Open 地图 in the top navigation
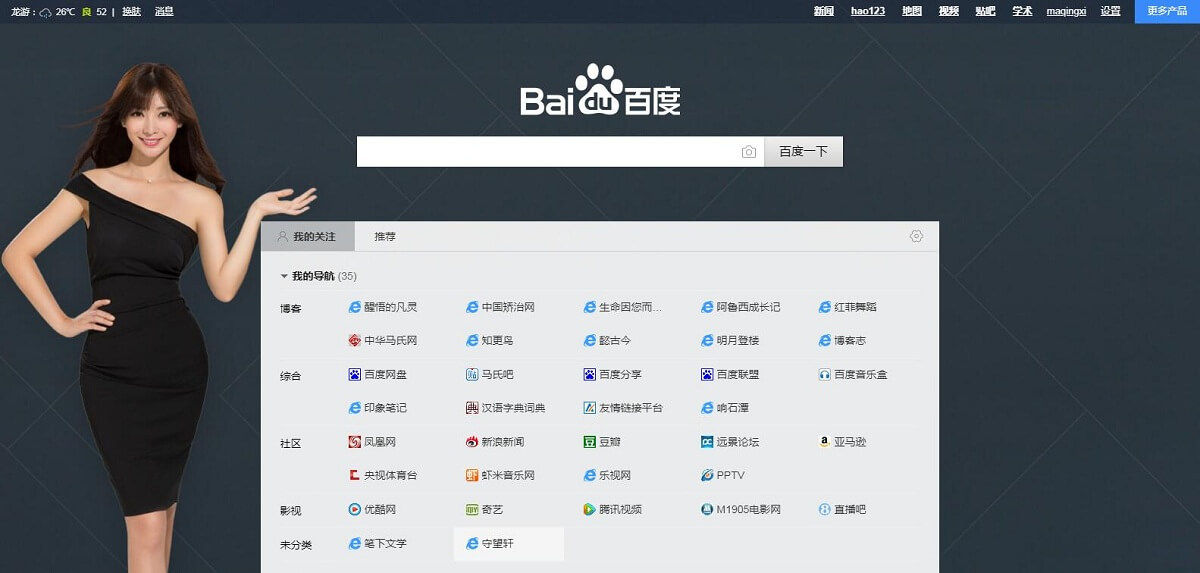The image size is (1200, 573). pyautogui.click(x=912, y=12)
